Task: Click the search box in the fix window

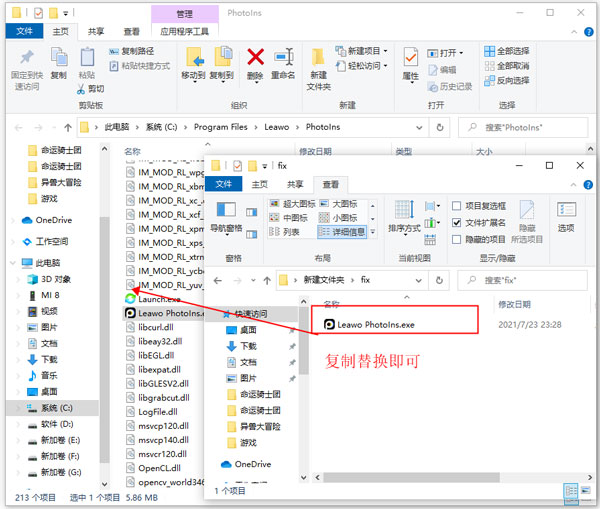Action: point(522,281)
